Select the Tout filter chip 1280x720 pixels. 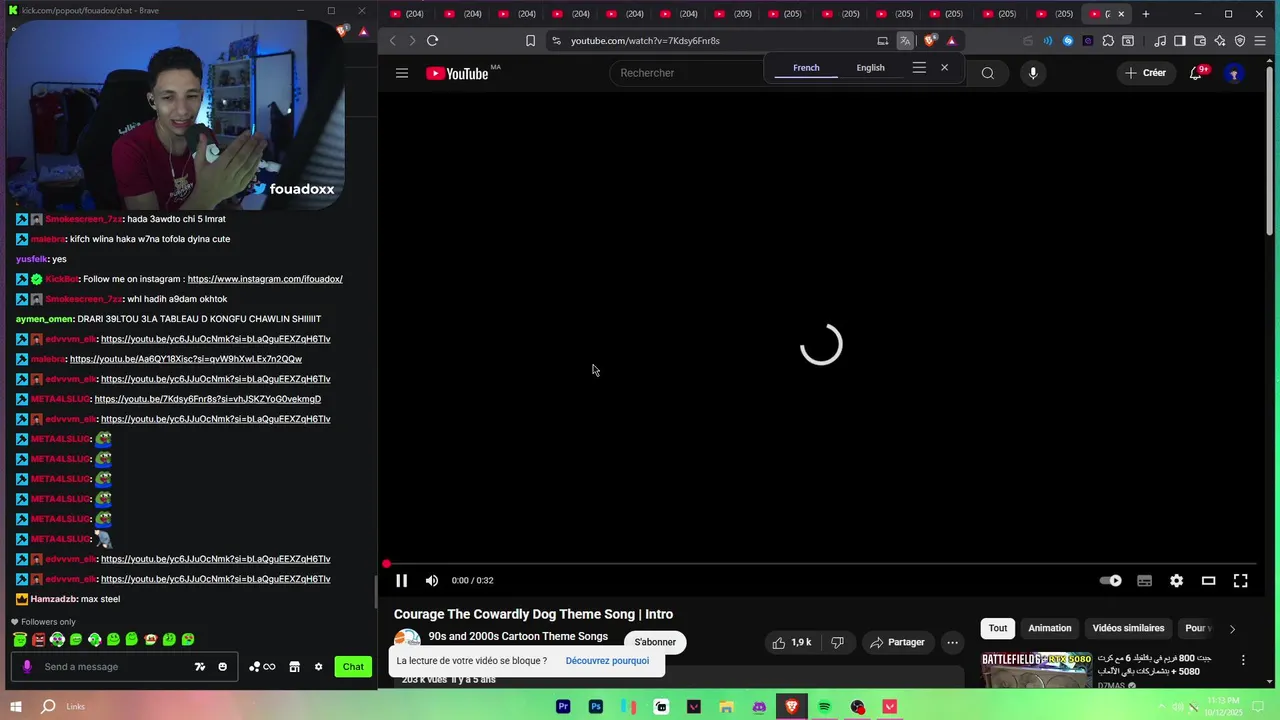click(998, 628)
